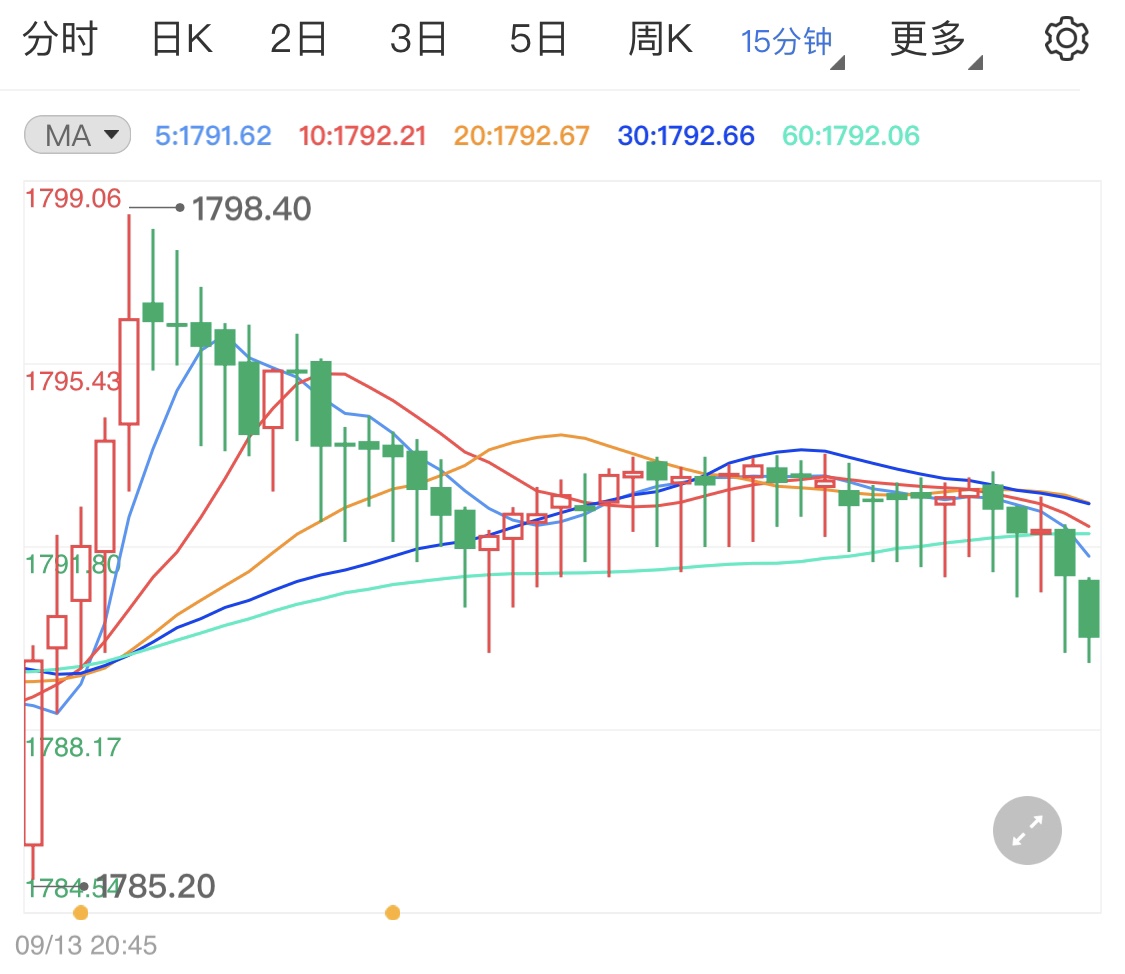This screenshot has height=974, width=1125.
Task: Switch to the 分时 tab
Action: (x=60, y=39)
